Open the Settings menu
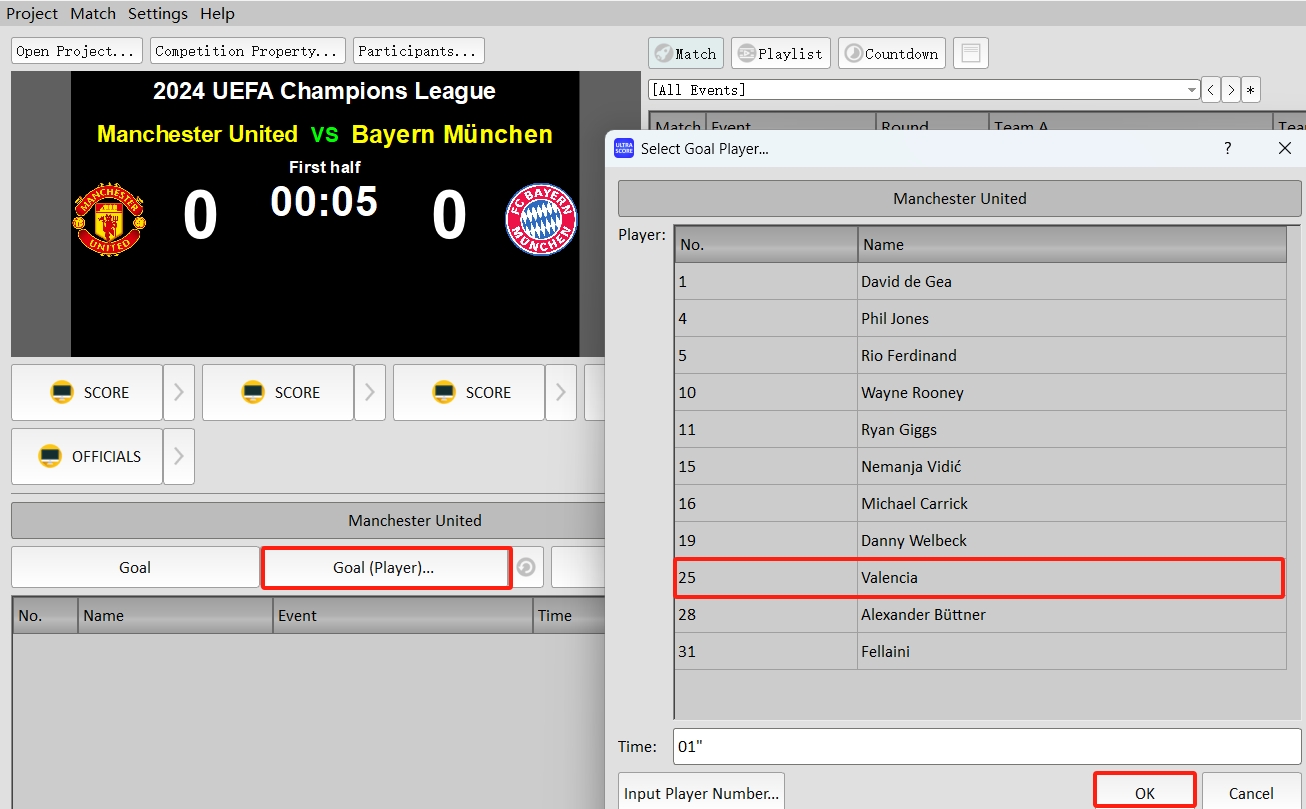This screenshot has width=1306, height=809. pyautogui.click(x=157, y=13)
